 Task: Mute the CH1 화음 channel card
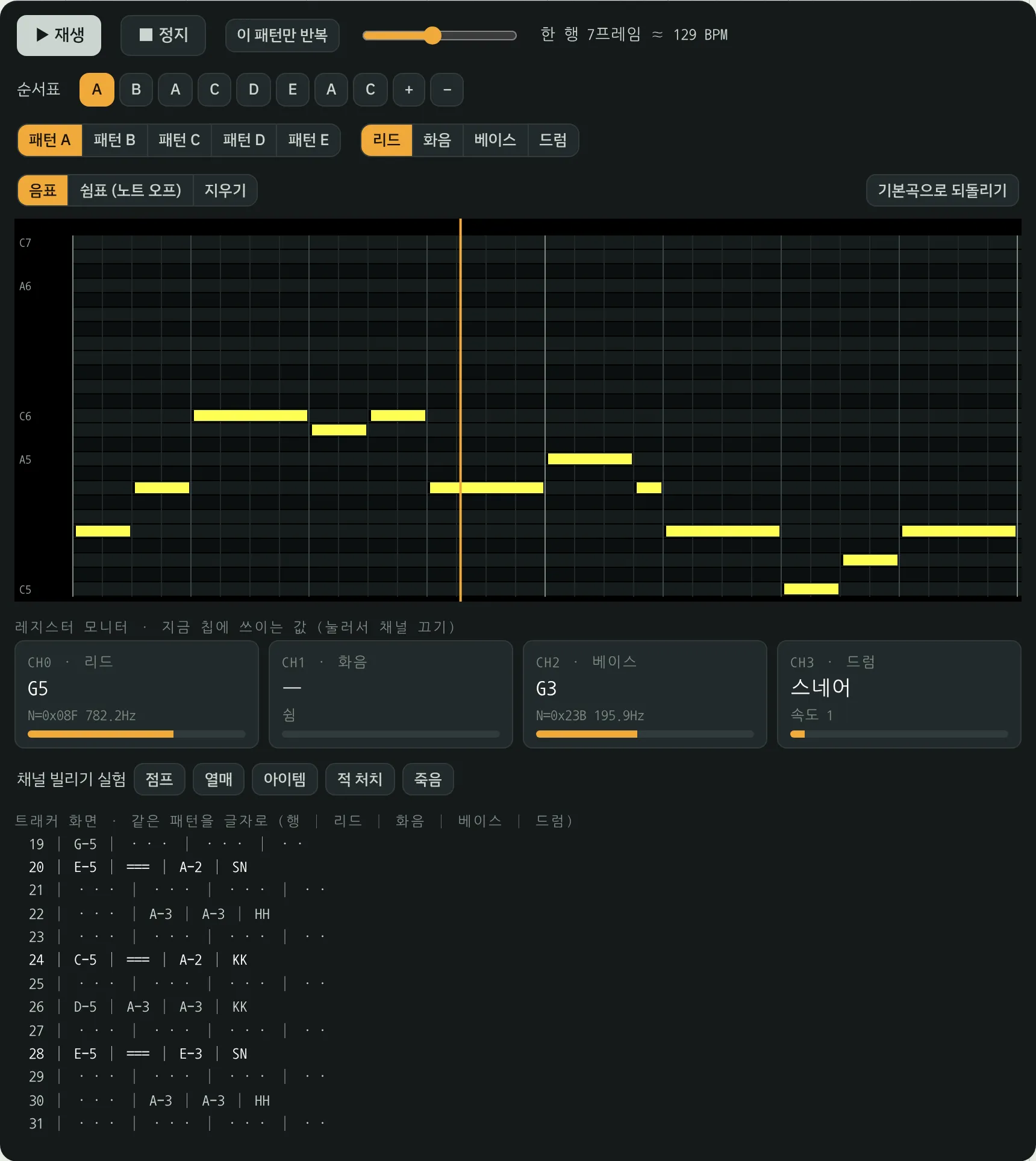pyautogui.click(x=391, y=694)
